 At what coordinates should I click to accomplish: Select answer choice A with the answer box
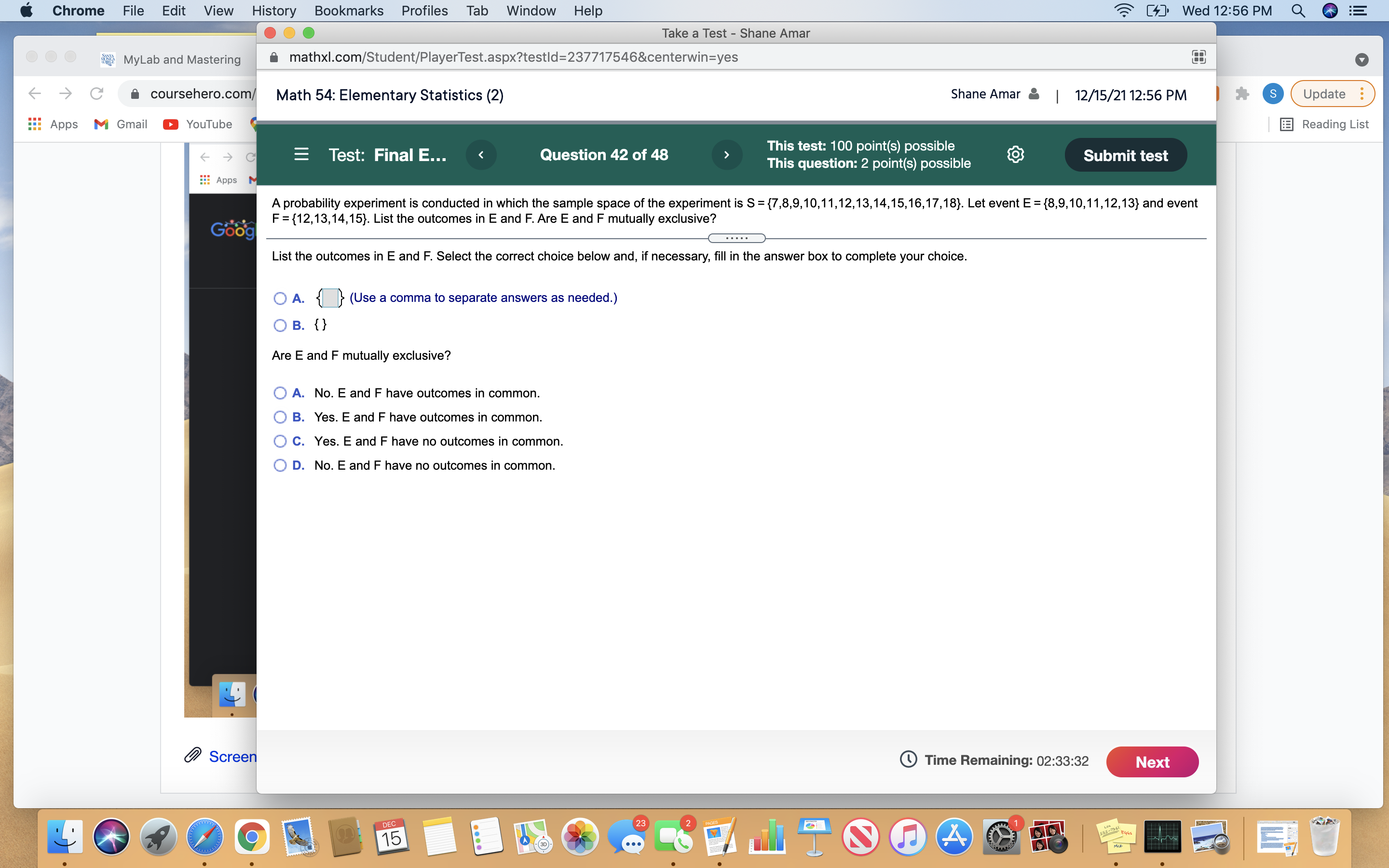(x=280, y=298)
